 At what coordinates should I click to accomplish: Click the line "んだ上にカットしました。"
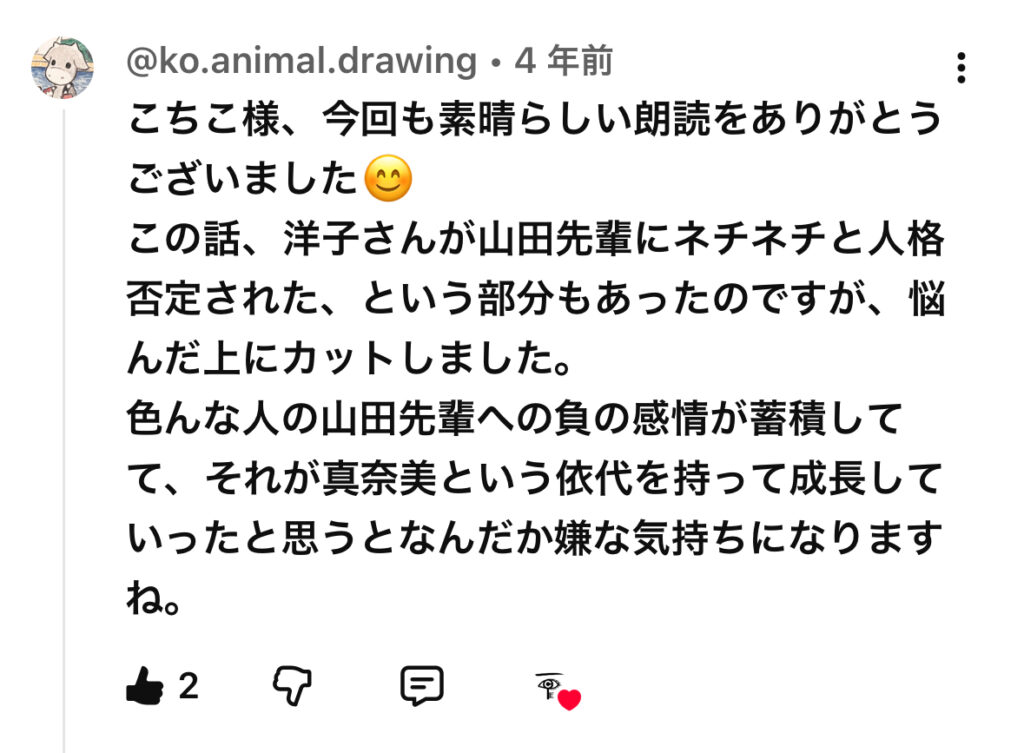pos(348,360)
